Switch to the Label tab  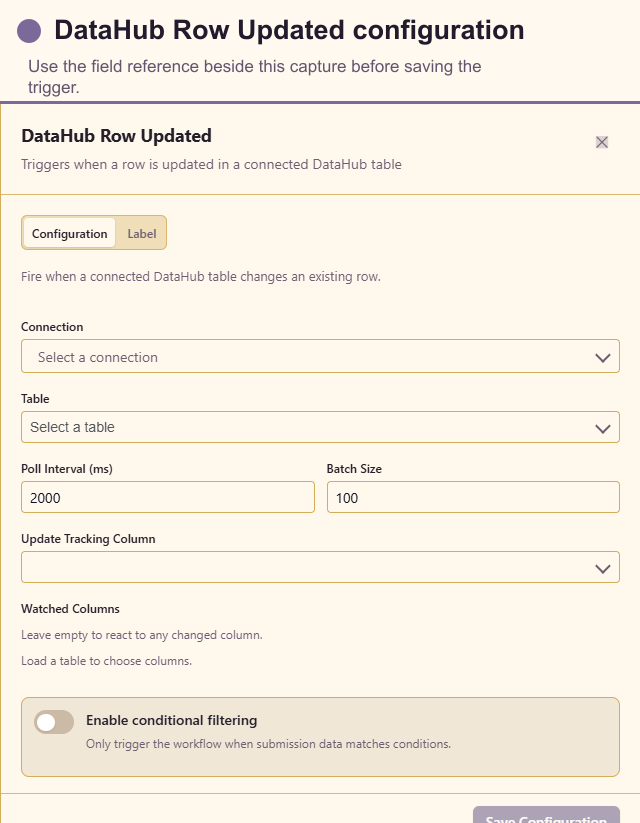(x=142, y=234)
